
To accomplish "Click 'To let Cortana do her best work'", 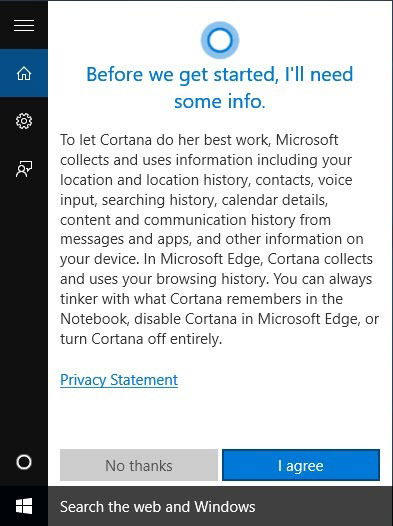I will [165, 140].
